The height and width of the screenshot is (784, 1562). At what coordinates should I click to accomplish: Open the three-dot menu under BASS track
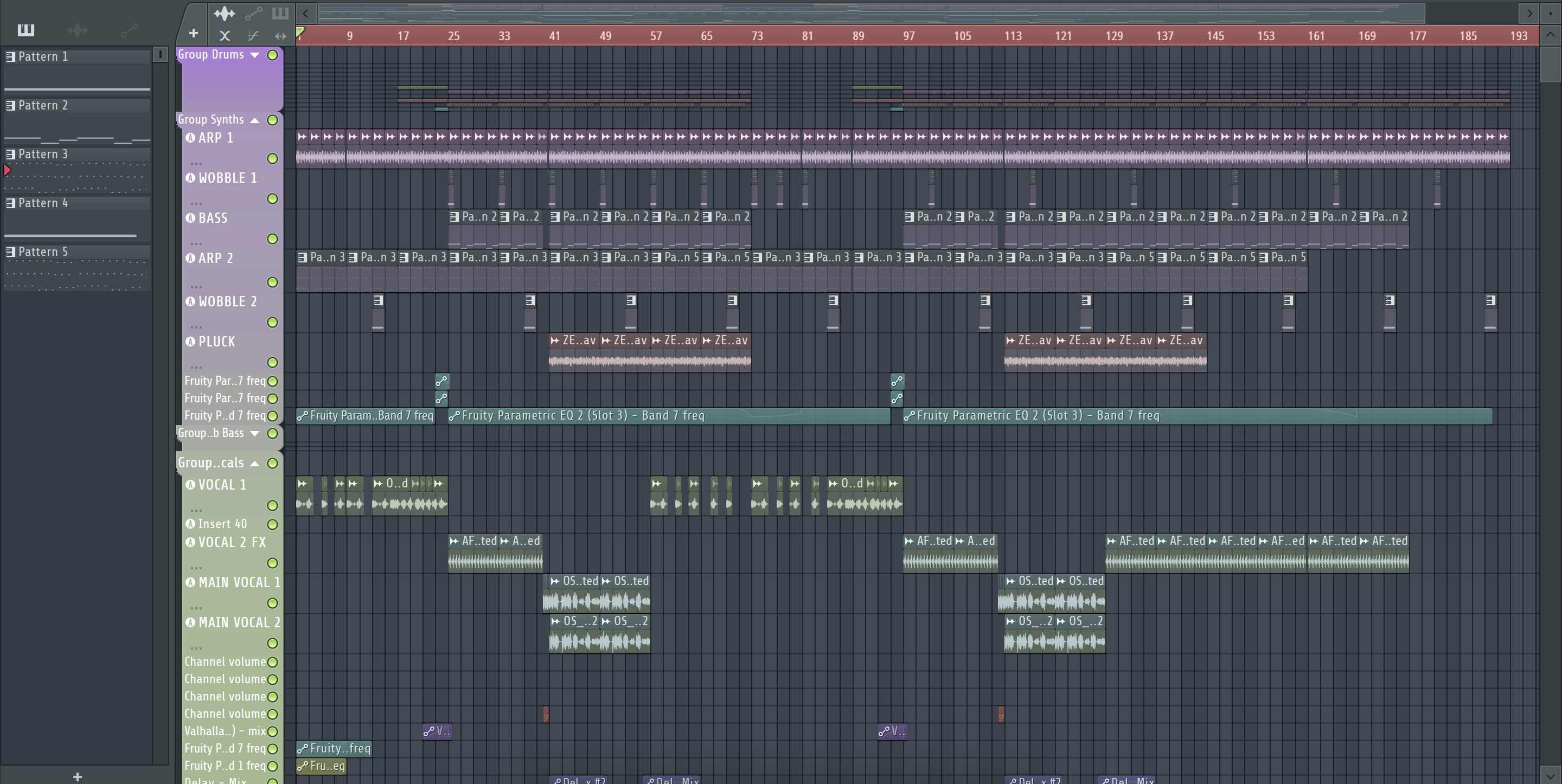click(196, 243)
